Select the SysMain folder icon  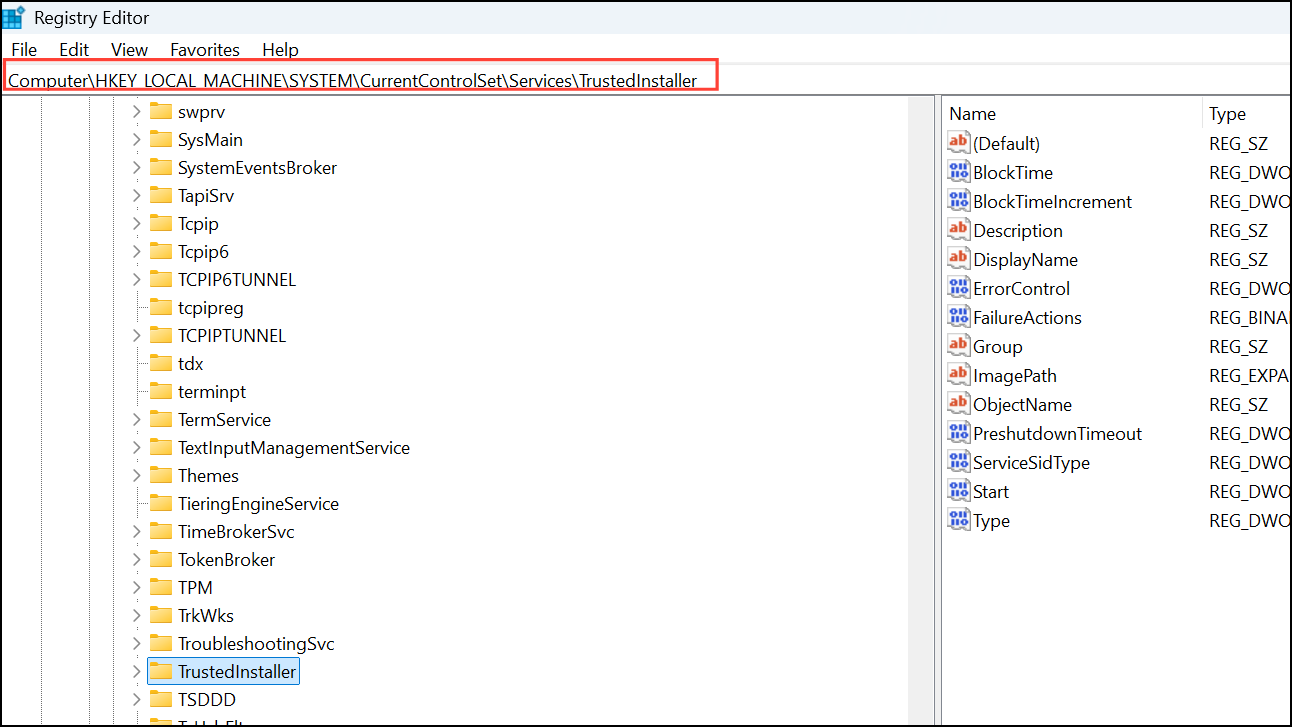(161, 139)
